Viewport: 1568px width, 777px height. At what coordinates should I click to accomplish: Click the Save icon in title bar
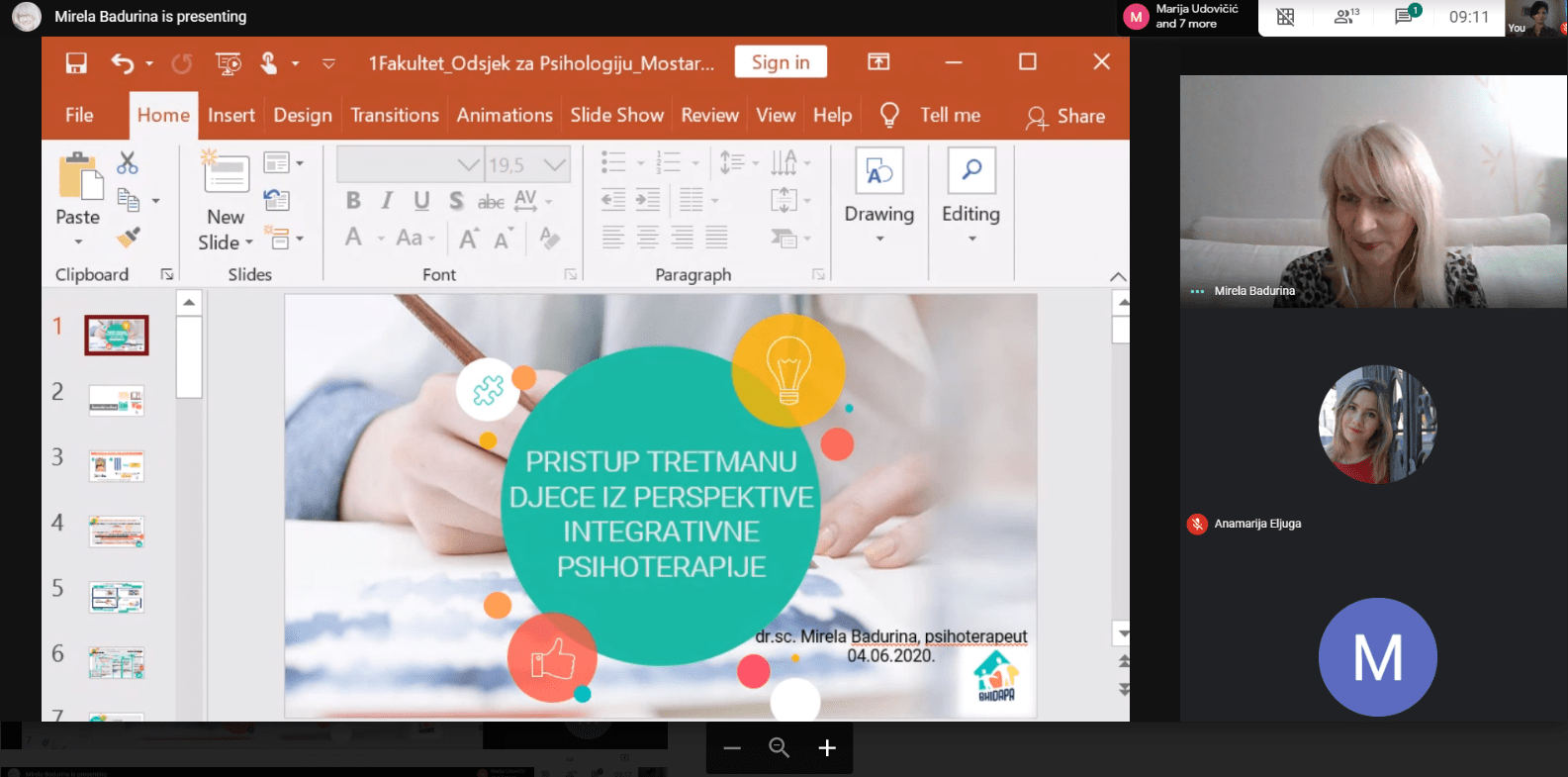click(x=76, y=63)
